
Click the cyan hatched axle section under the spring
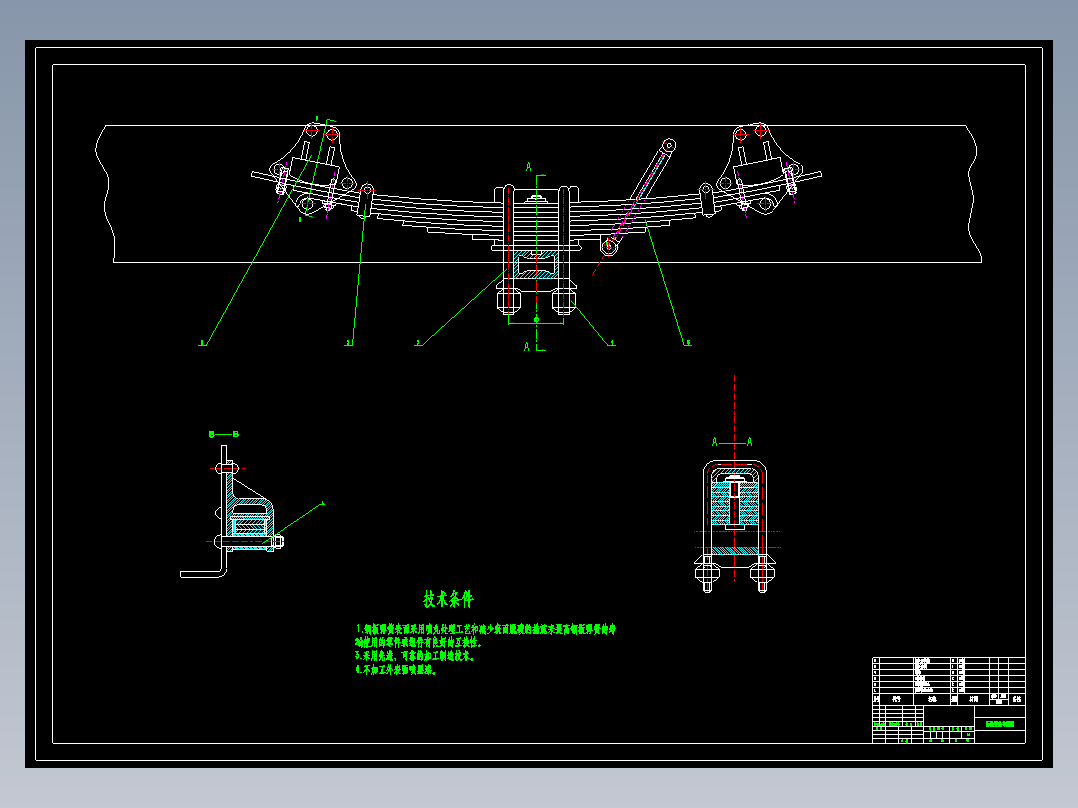[x=536, y=265]
